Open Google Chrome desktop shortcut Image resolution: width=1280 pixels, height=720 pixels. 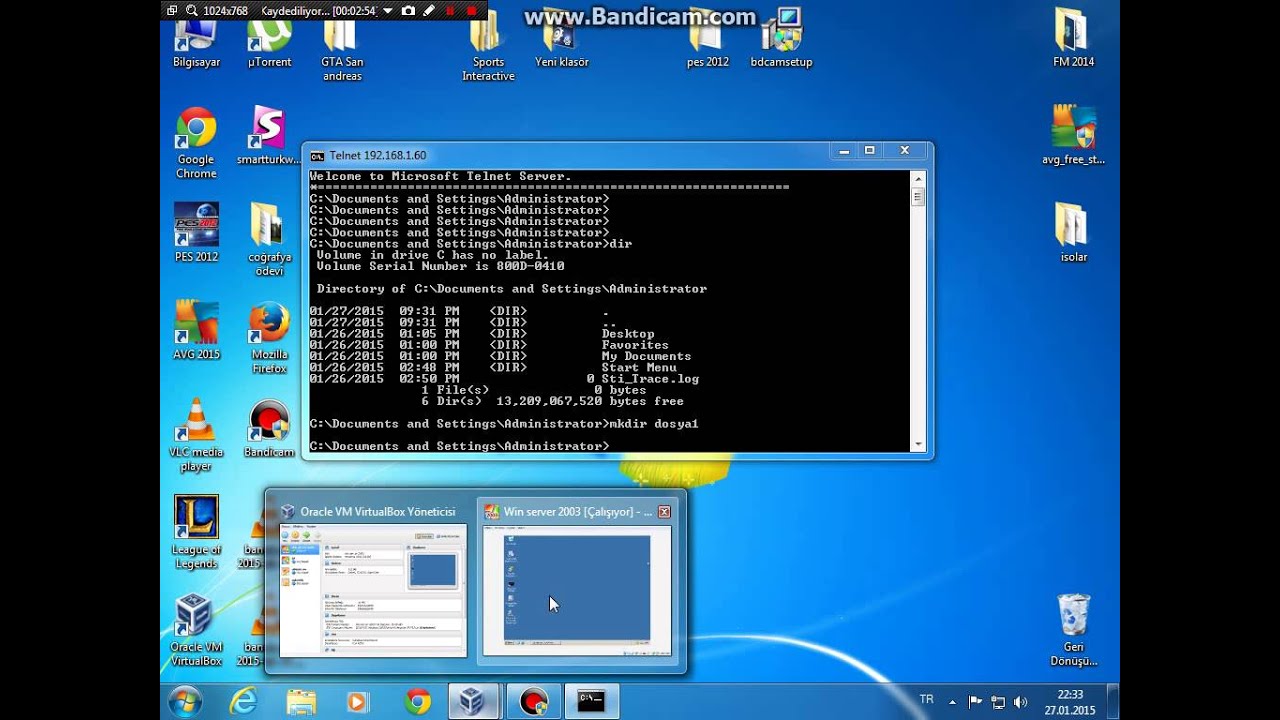click(x=196, y=144)
